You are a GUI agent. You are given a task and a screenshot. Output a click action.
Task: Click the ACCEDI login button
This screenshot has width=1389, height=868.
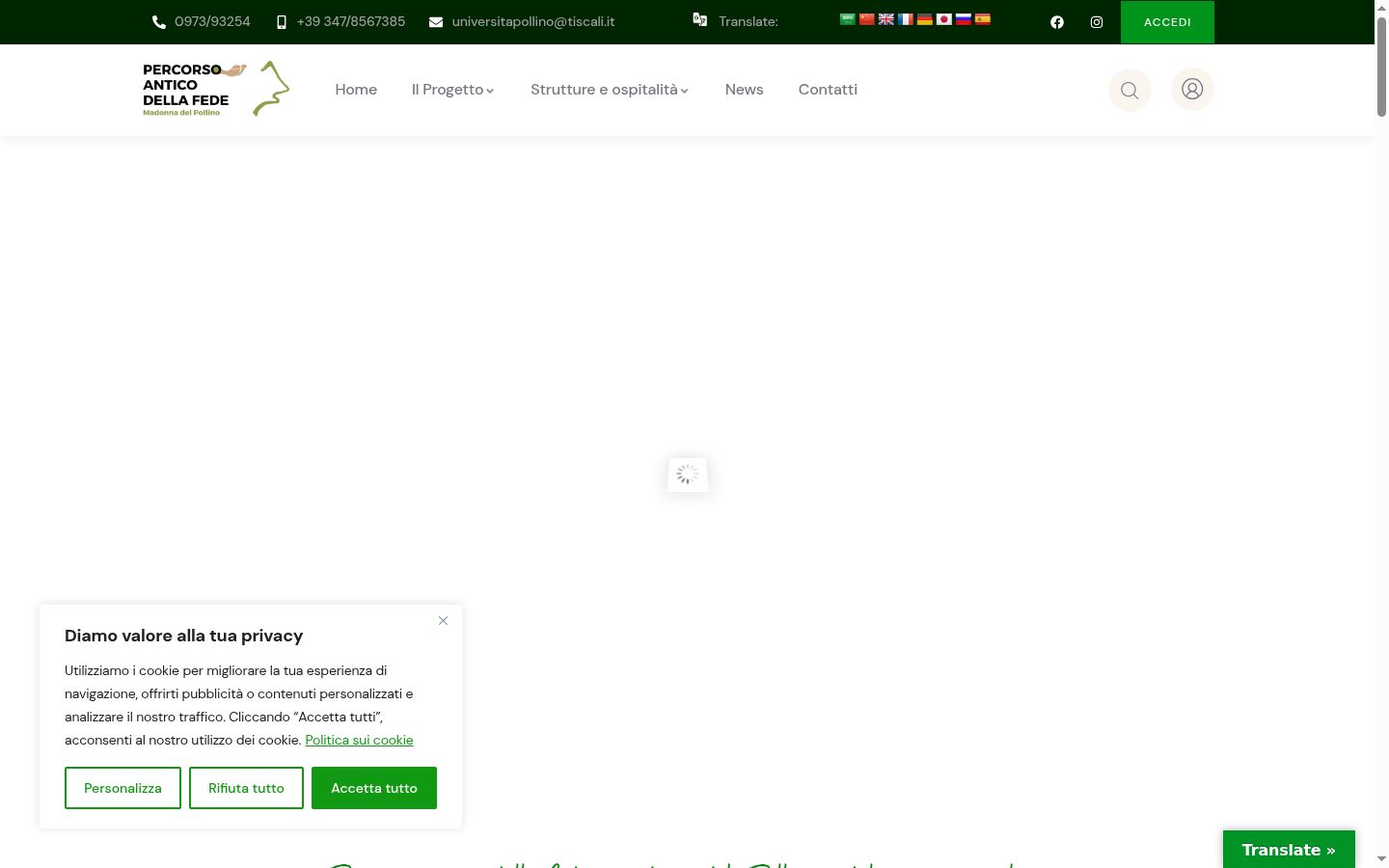[x=1167, y=22]
